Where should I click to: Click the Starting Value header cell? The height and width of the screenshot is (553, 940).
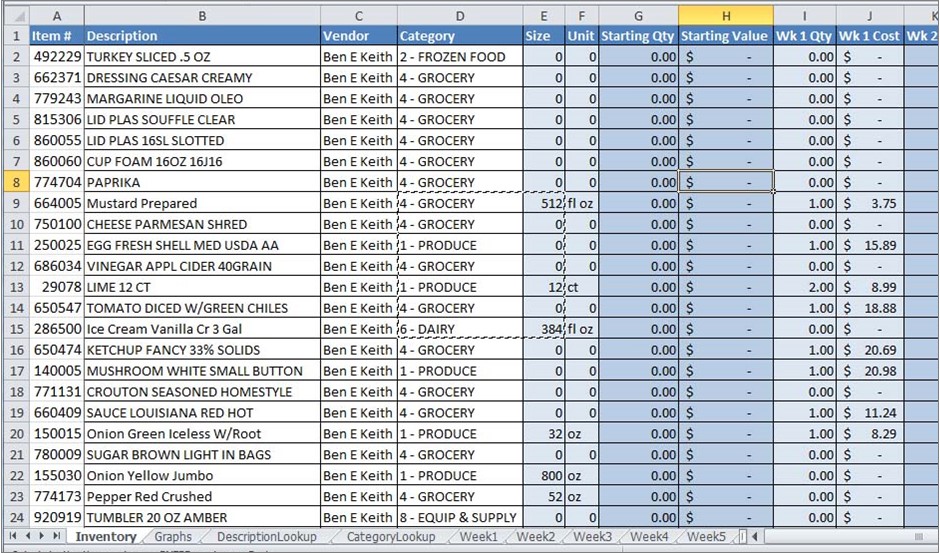[725, 36]
